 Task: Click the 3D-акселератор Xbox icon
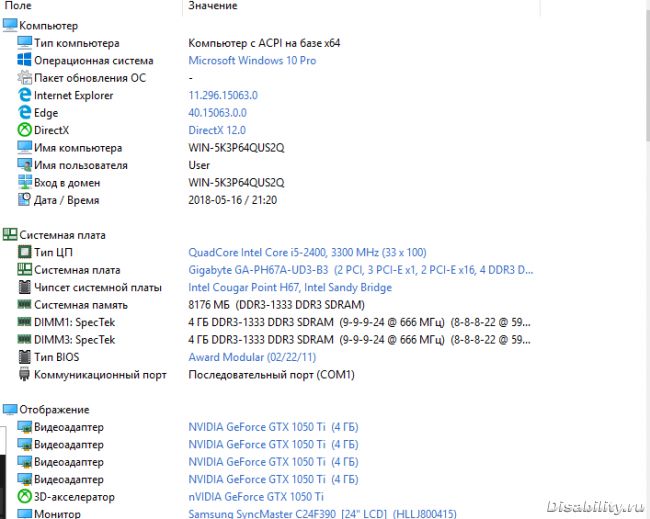pyautogui.click(x=24, y=496)
